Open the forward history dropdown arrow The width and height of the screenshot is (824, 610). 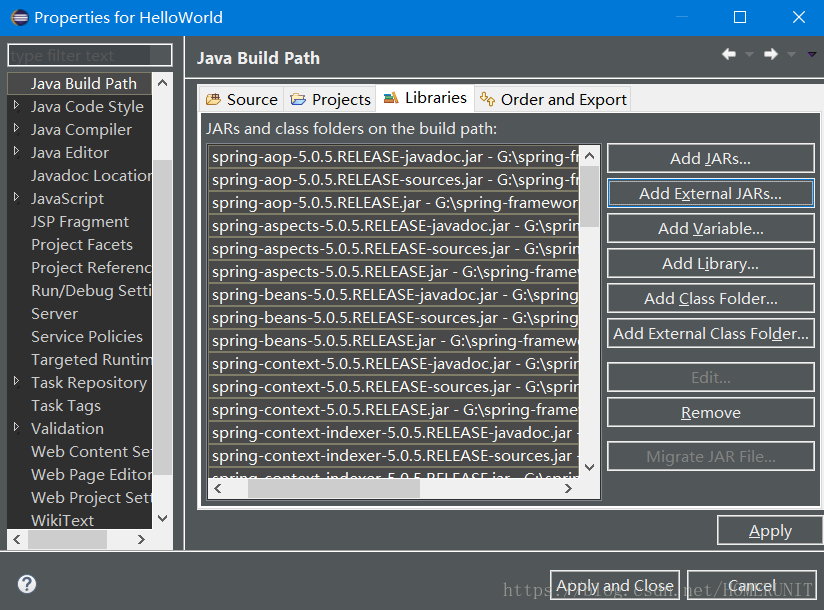pyautogui.click(x=791, y=54)
